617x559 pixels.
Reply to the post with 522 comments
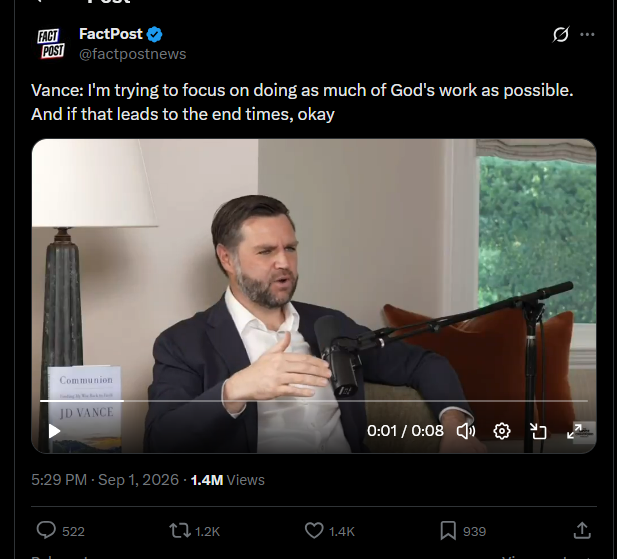coord(61,531)
